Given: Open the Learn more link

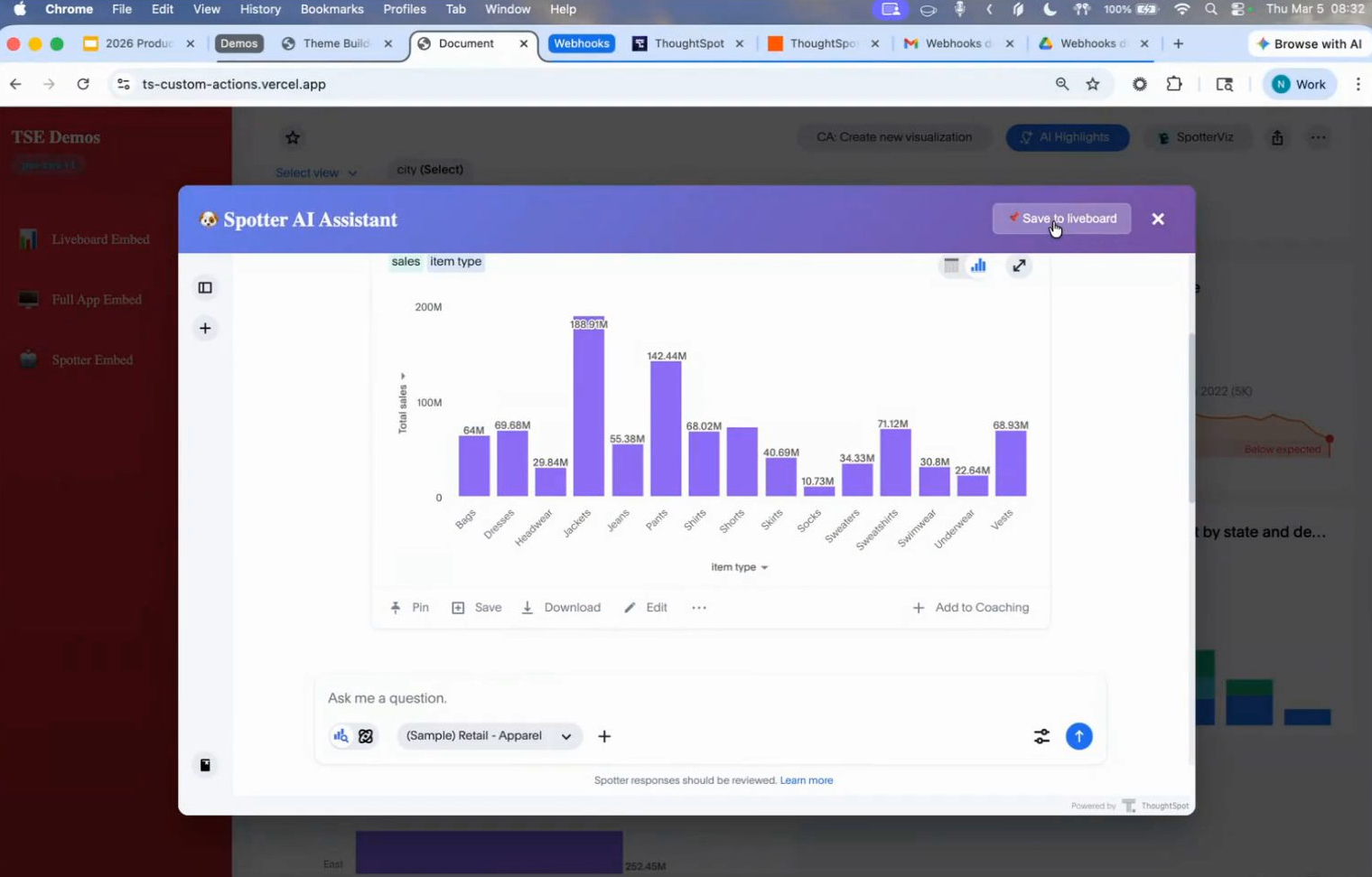Looking at the screenshot, I should (x=806, y=780).
